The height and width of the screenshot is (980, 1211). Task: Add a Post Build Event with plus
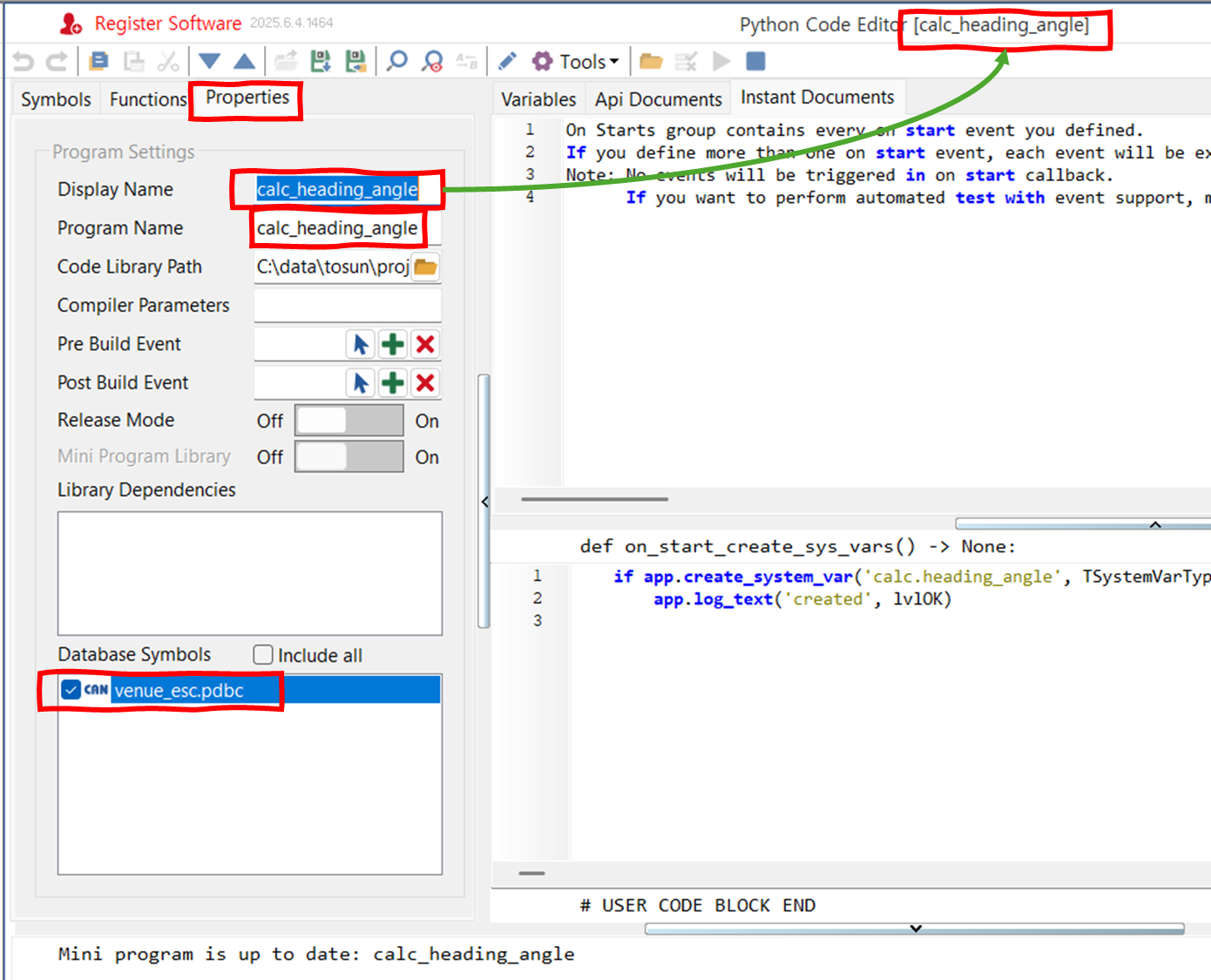click(393, 382)
